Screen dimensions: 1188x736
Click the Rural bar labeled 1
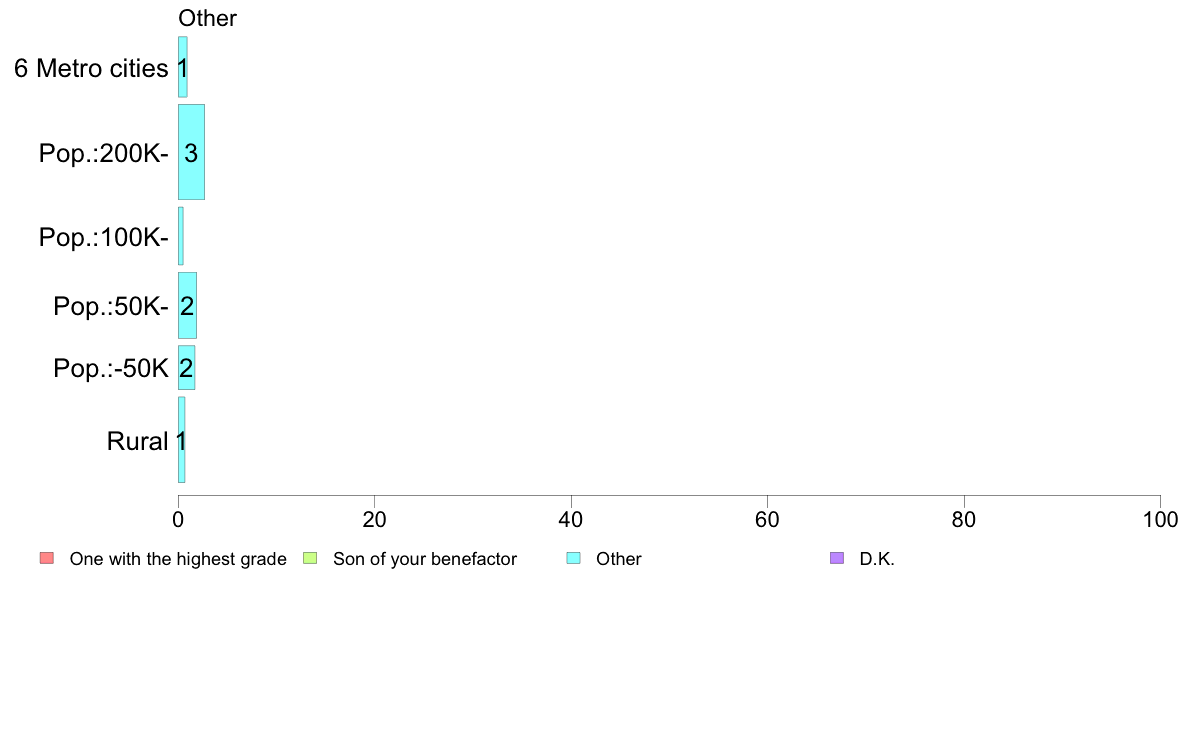click(x=181, y=440)
